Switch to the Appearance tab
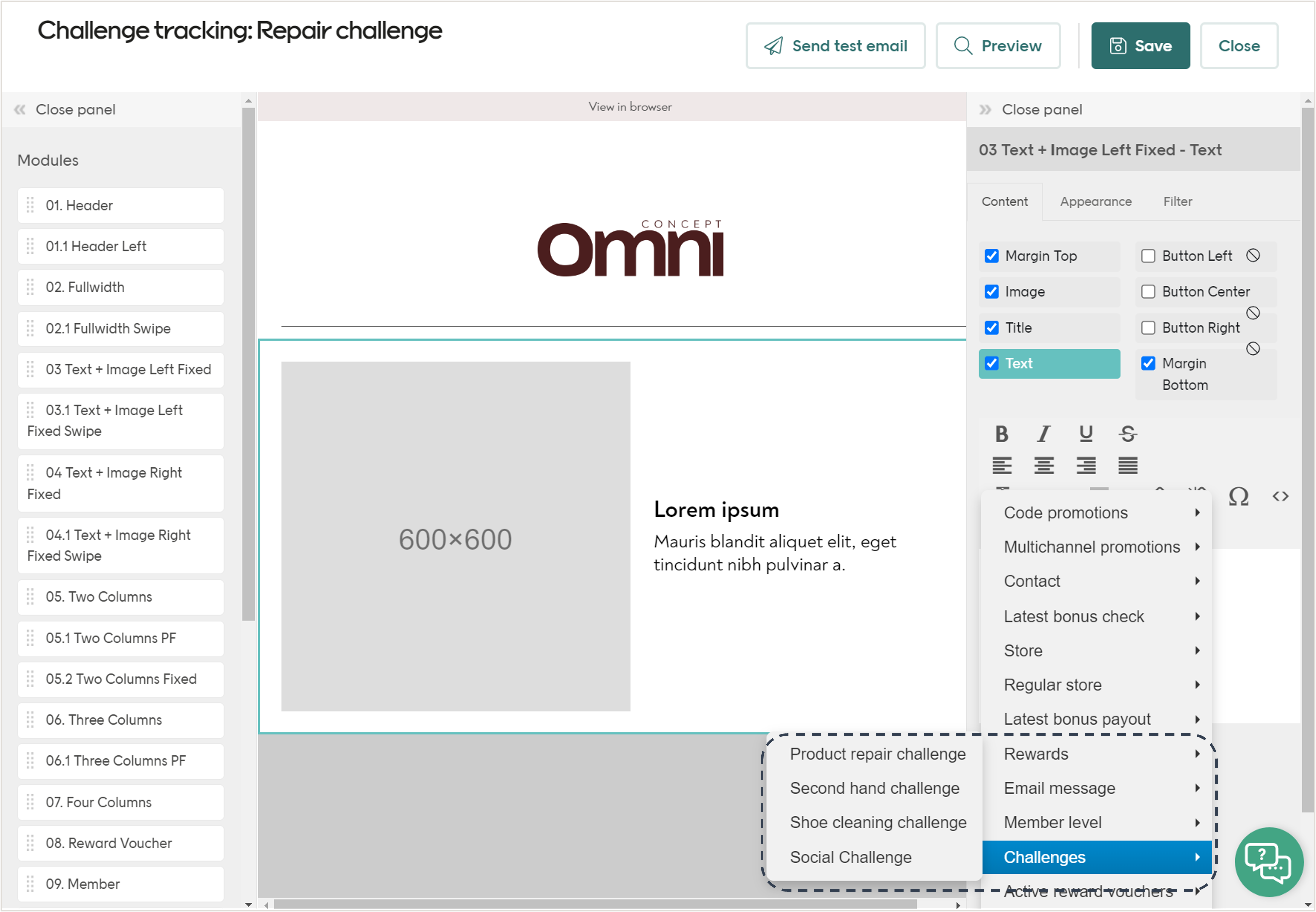Viewport: 1316px width, 912px height. click(x=1095, y=201)
